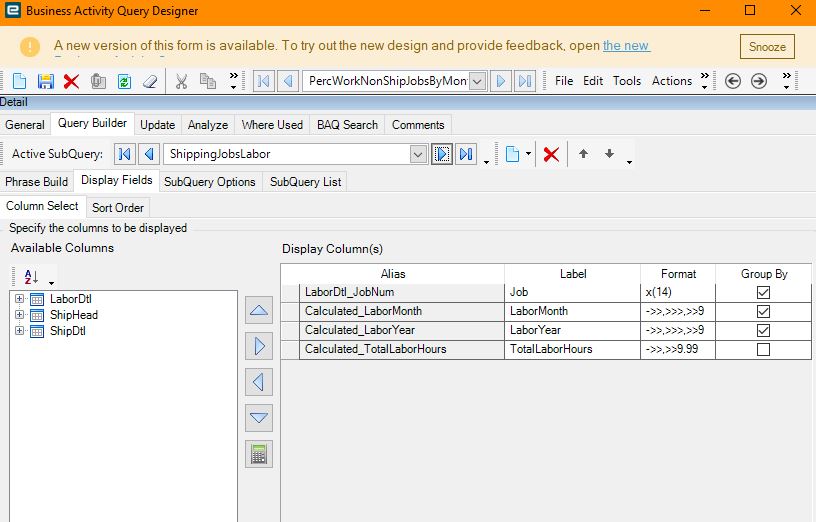The image size is (816, 522).
Task: Click the eraser Clear icon
Action: [x=150, y=81]
